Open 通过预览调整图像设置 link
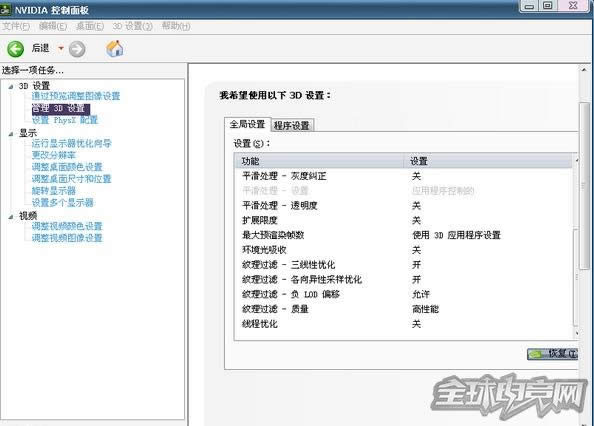The width and height of the screenshot is (594, 426). coord(76,96)
